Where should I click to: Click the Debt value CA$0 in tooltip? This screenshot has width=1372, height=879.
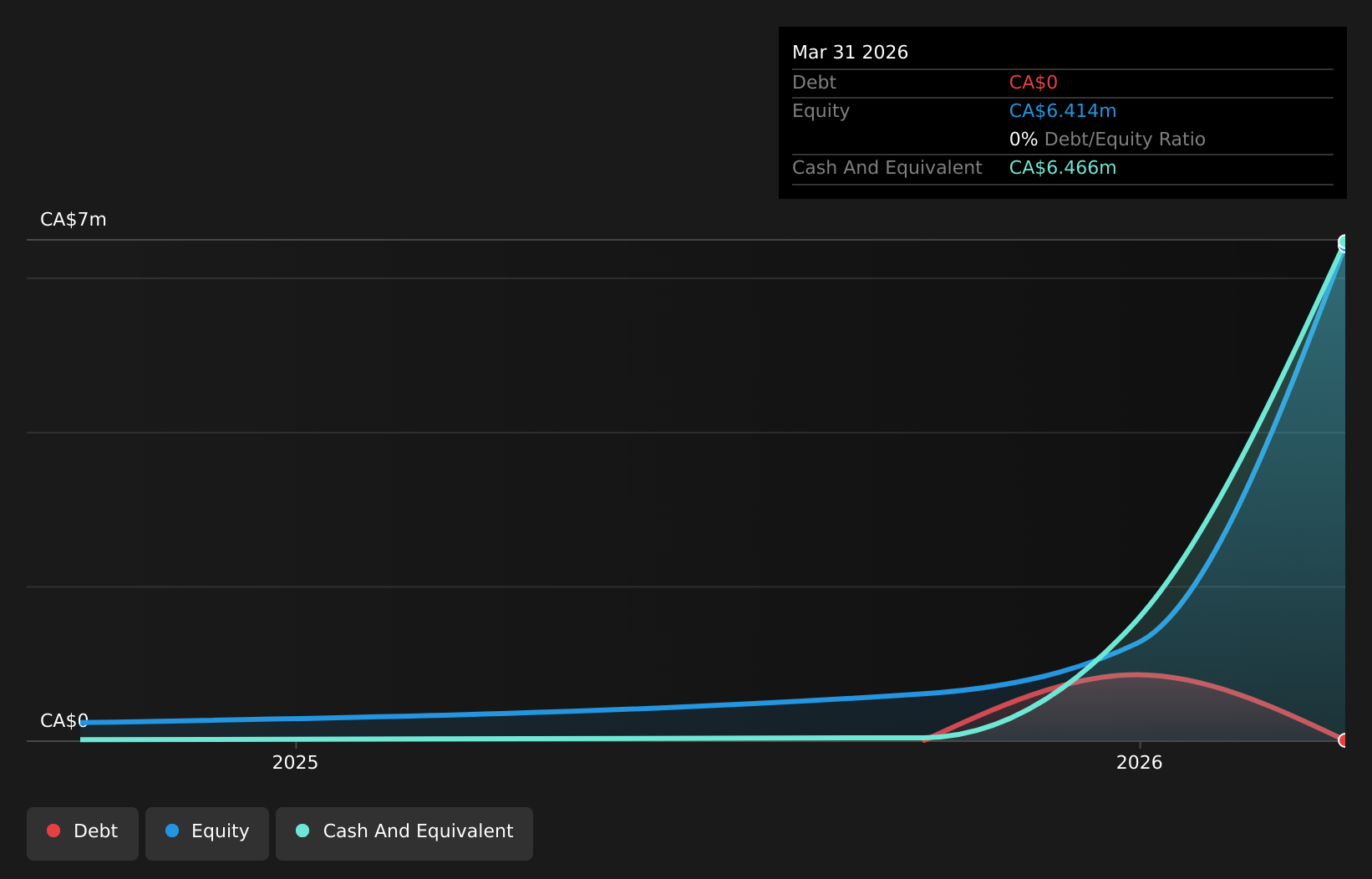[1033, 83]
